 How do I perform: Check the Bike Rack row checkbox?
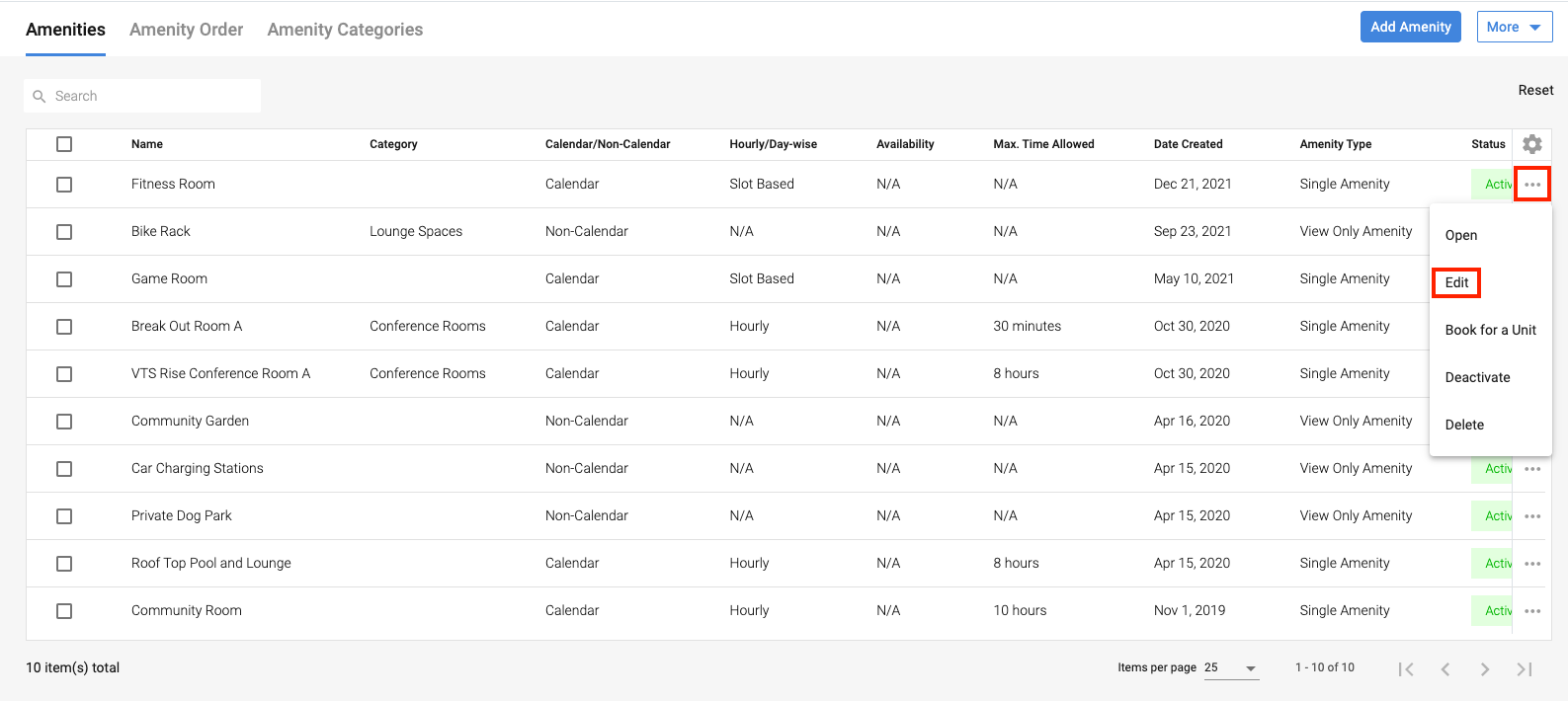[x=64, y=232]
